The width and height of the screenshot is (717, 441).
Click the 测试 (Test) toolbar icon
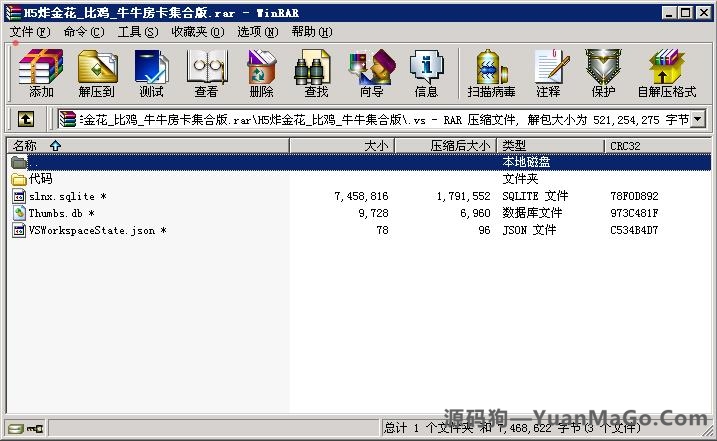click(151, 68)
